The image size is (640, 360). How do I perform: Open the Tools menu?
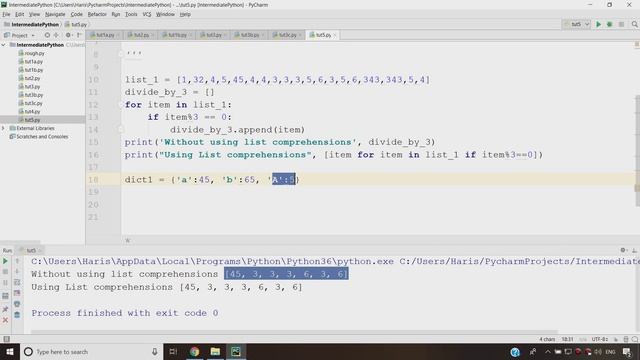[x=131, y=14]
